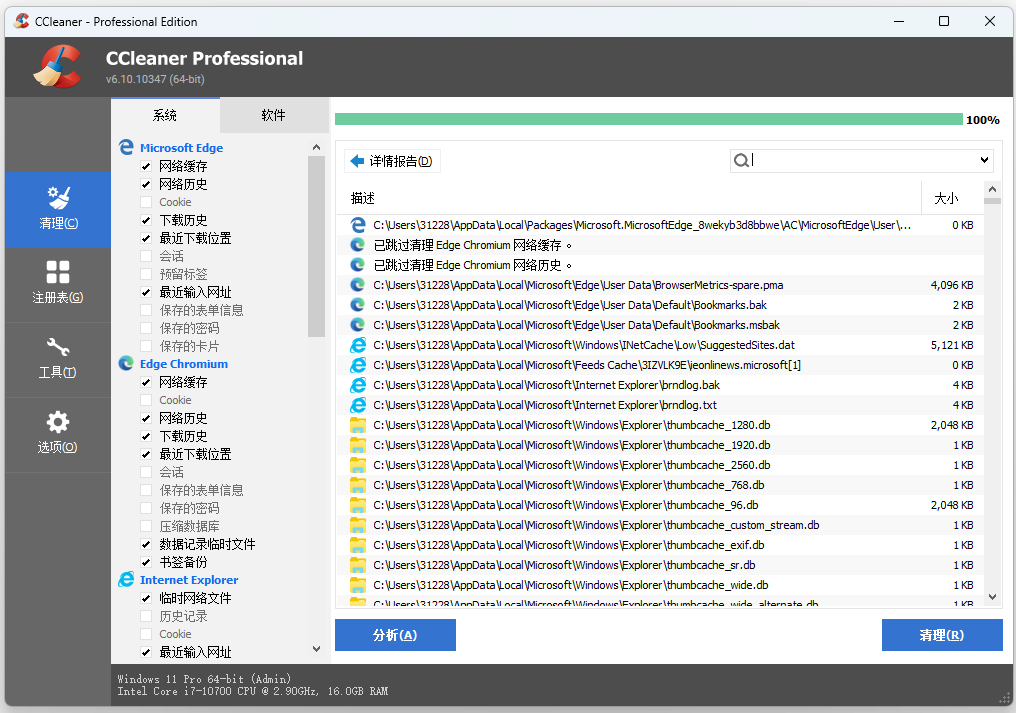
Task: Click the IE icon beside SuggestedSites.dat
Action: point(358,345)
